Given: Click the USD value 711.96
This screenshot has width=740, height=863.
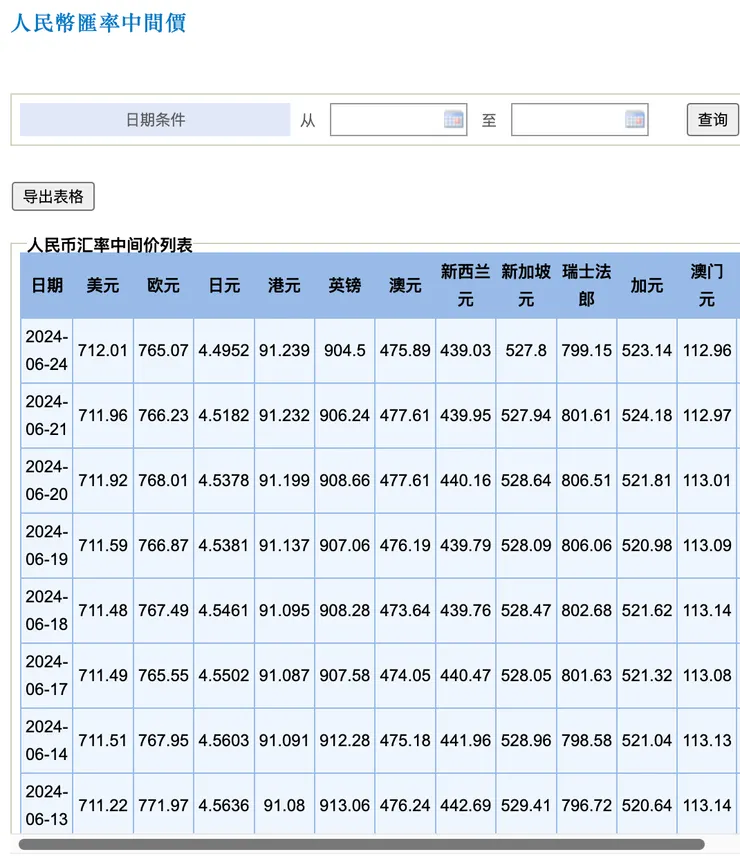Looking at the screenshot, I should point(103,415).
